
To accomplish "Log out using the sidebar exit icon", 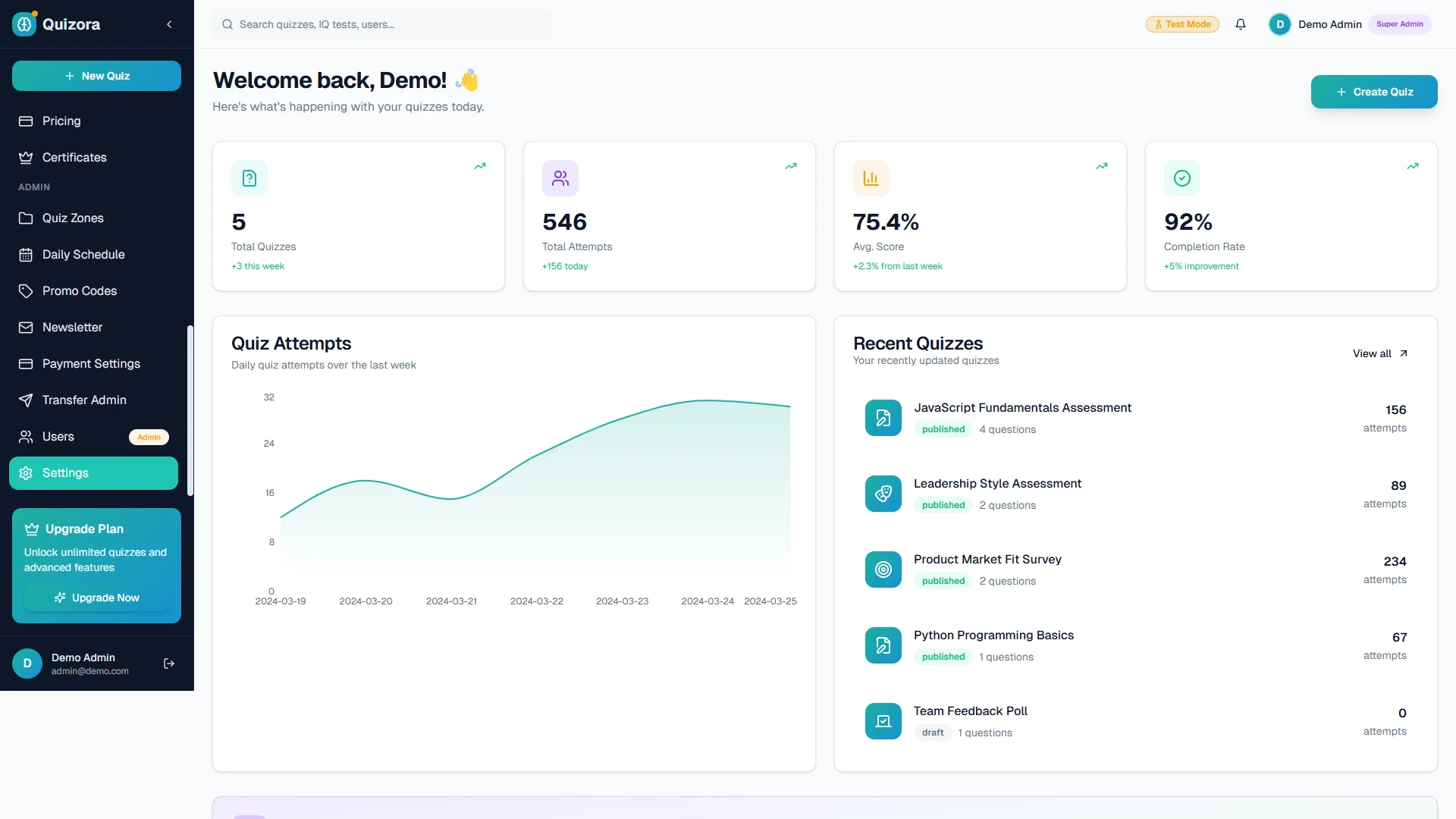I will [x=169, y=664].
